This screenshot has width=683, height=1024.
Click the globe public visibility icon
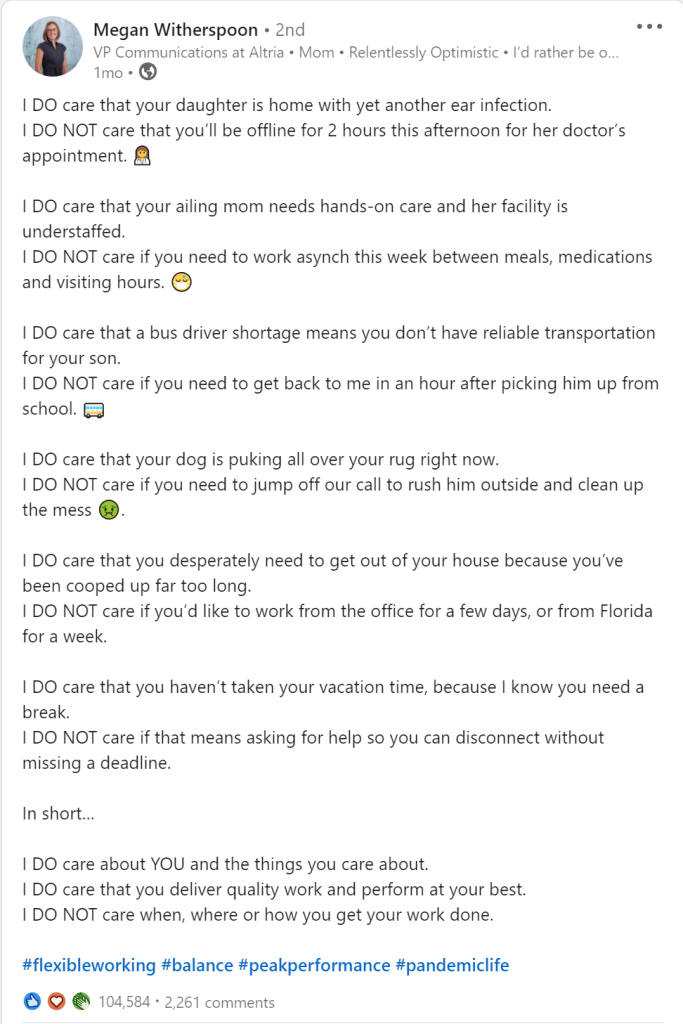coord(147,72)
